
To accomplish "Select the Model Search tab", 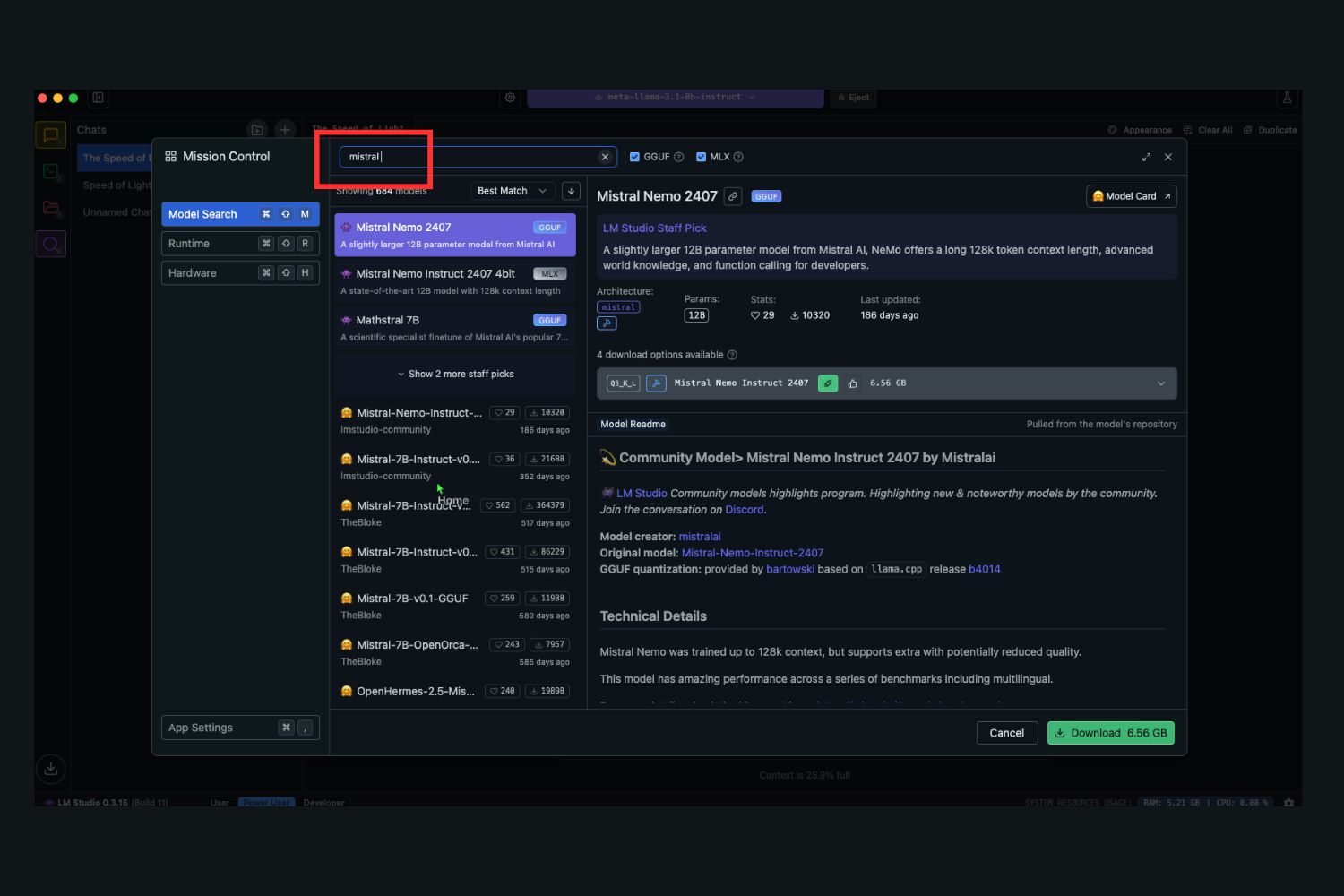I will [240, 214].
